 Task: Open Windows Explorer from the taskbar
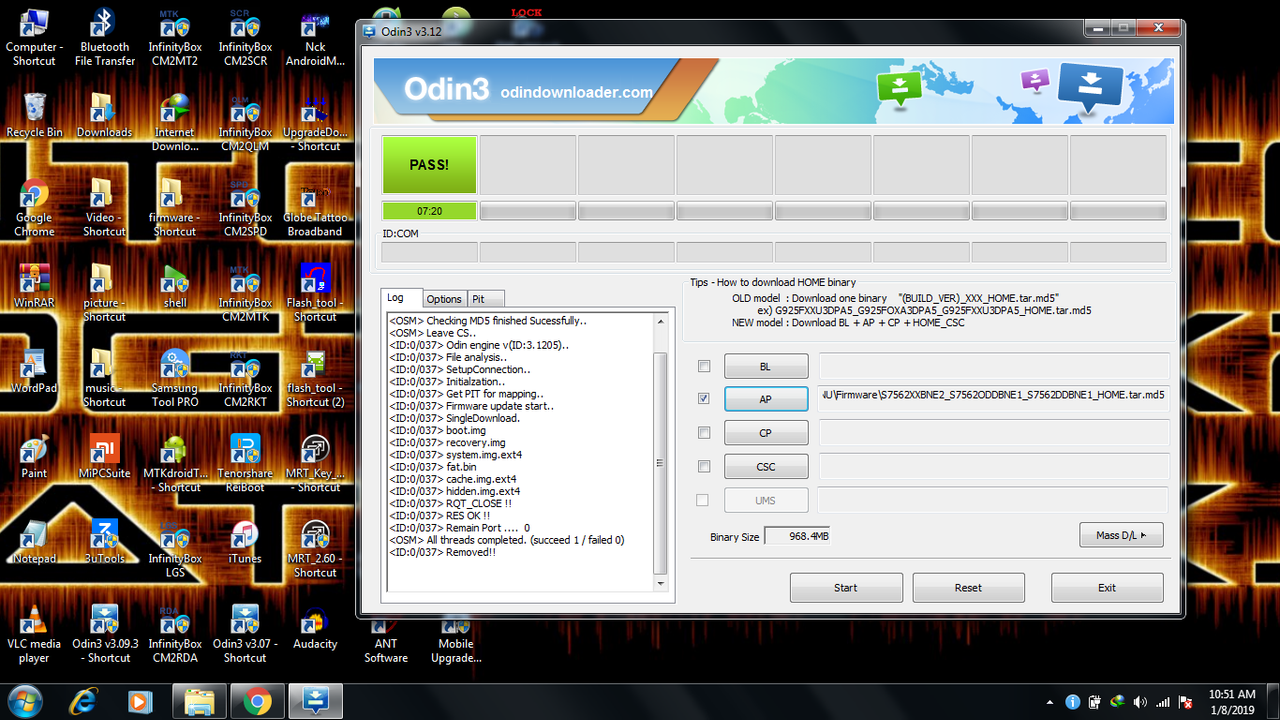pyautogui.click(x=200, y=702)
